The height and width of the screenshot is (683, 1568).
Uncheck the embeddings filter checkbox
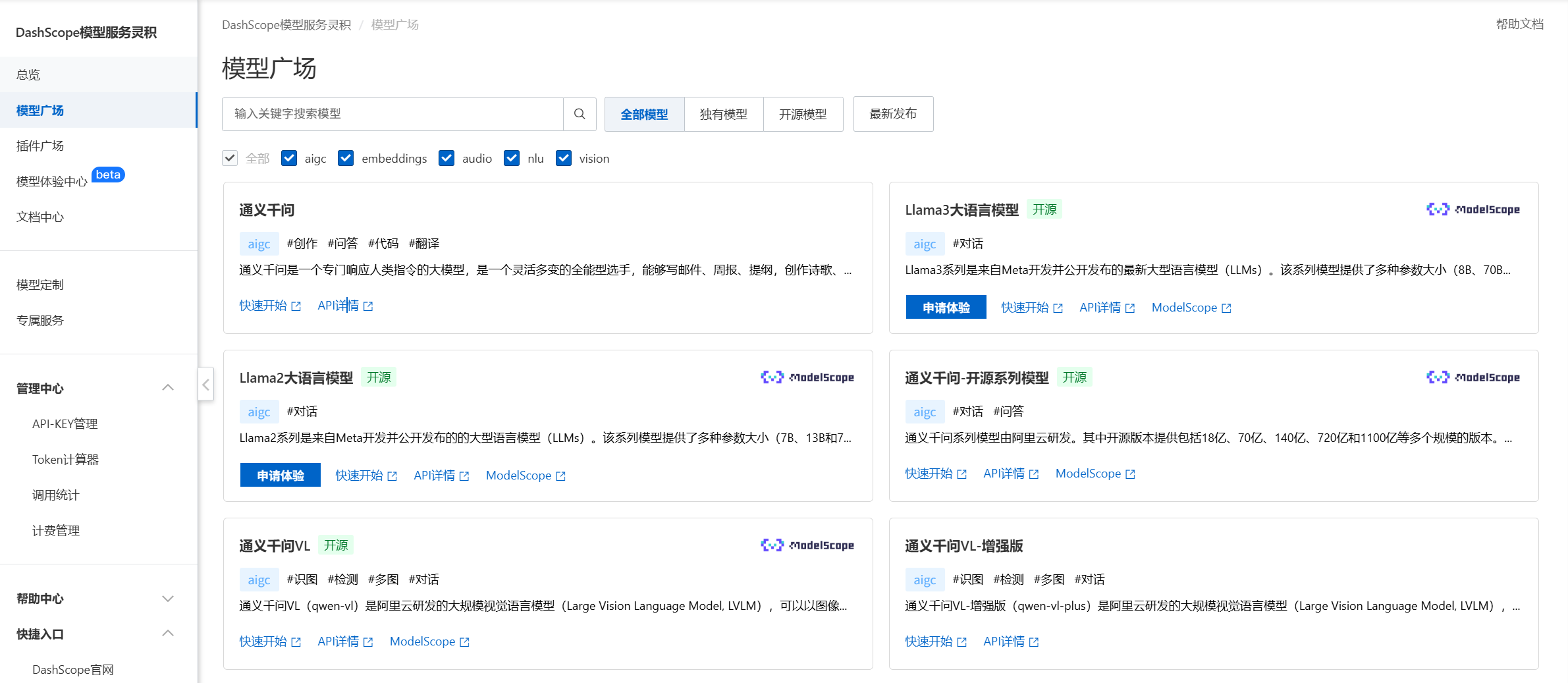coord(346,158)
